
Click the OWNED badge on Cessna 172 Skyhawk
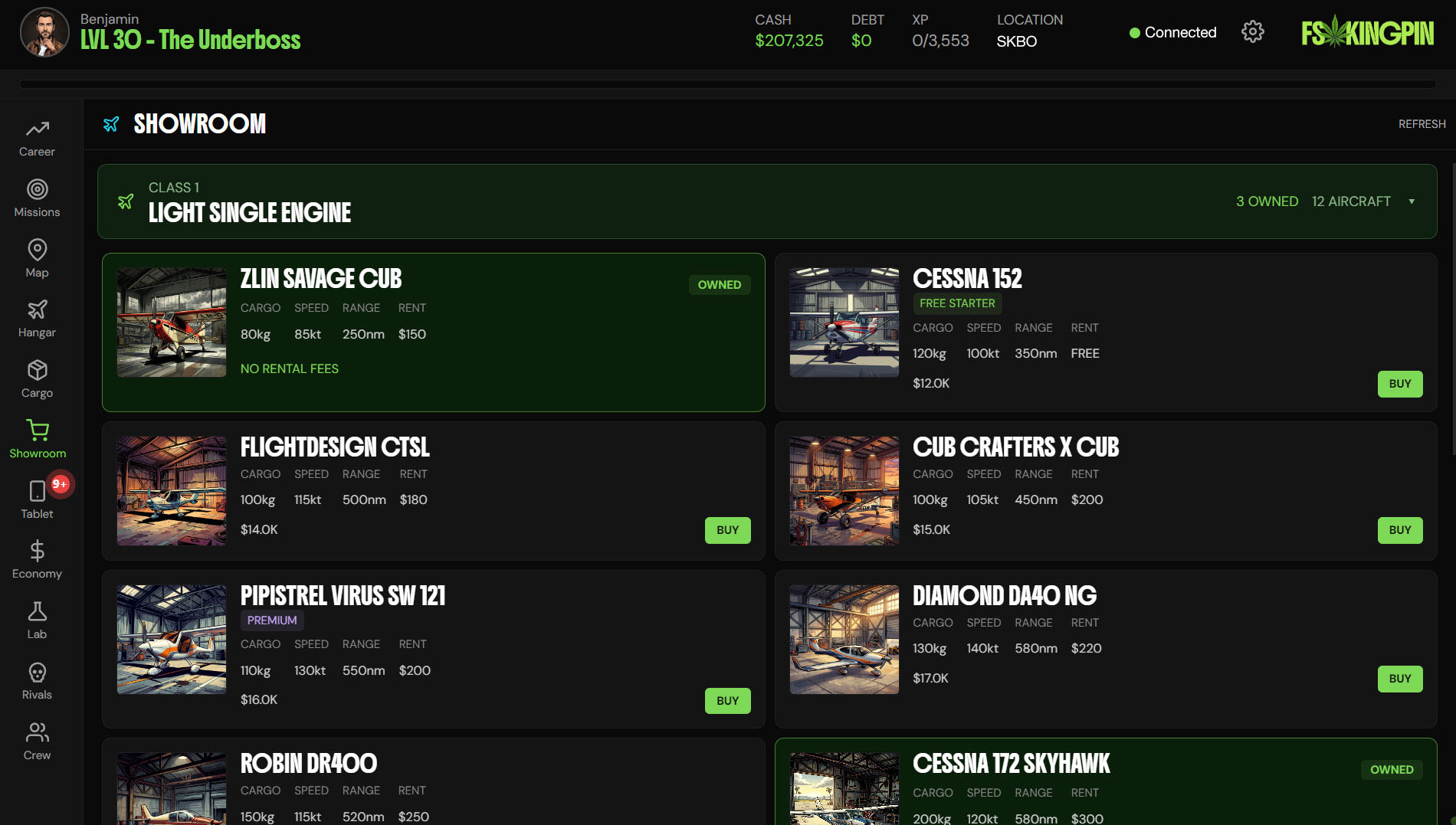pos(1392,770)
